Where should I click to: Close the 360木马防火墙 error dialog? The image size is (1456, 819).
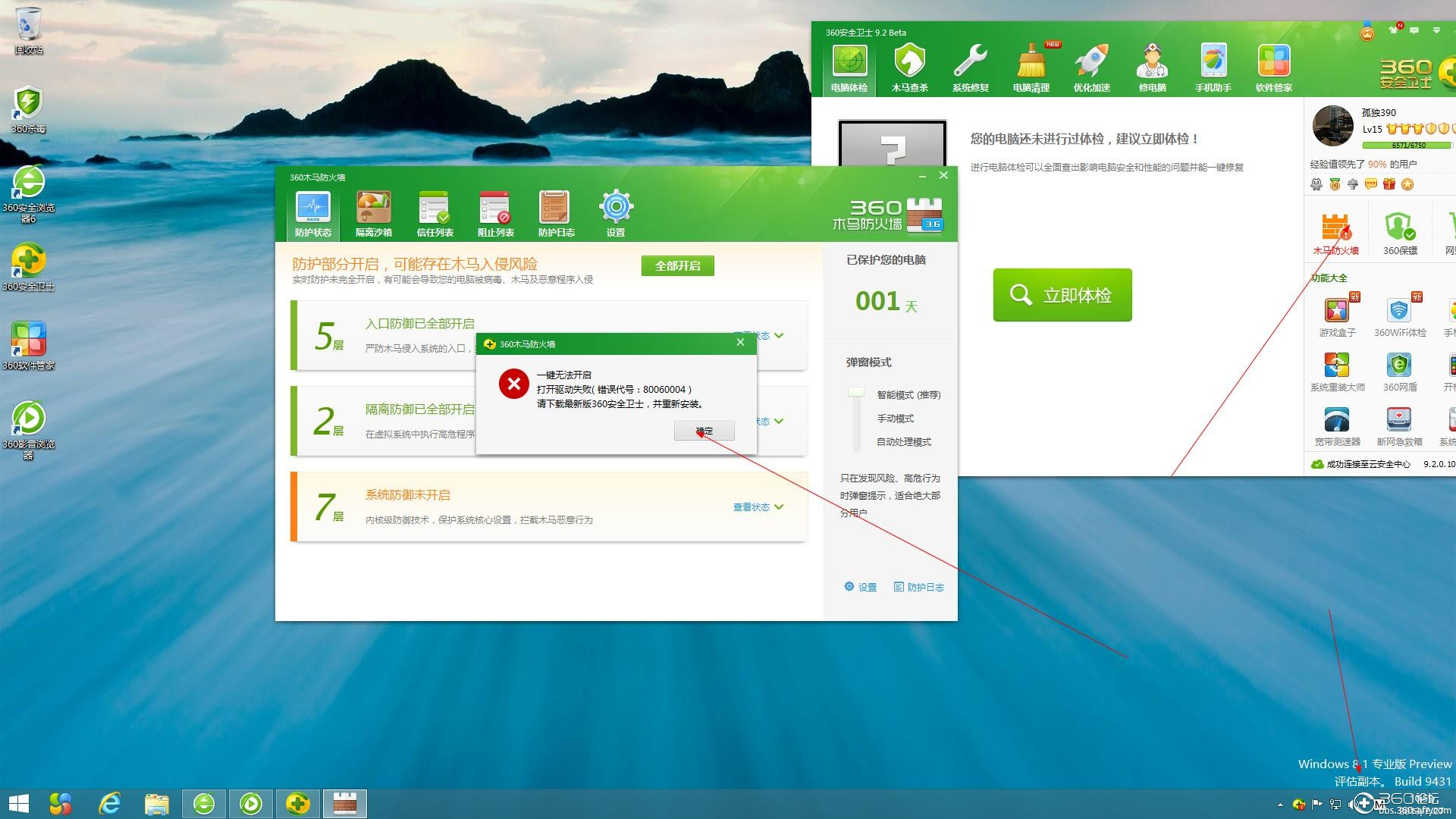(740, 343)
